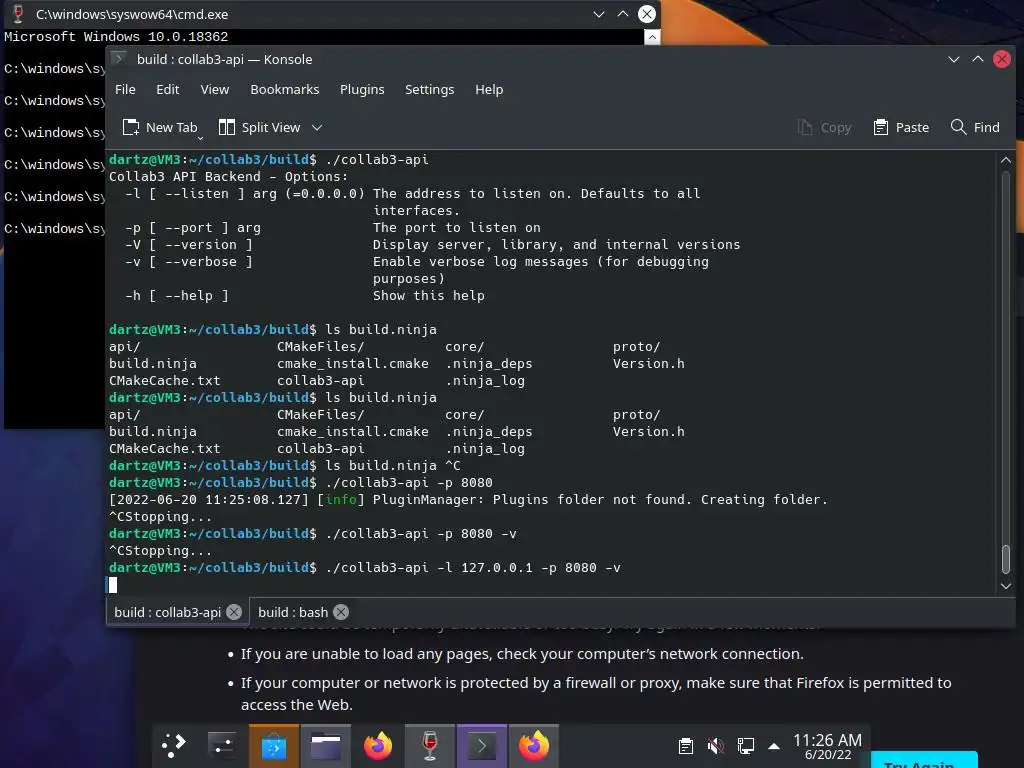Maximize the Konsole window
The height and width of the screenshot is (768, 1024).
pos(978,59)
